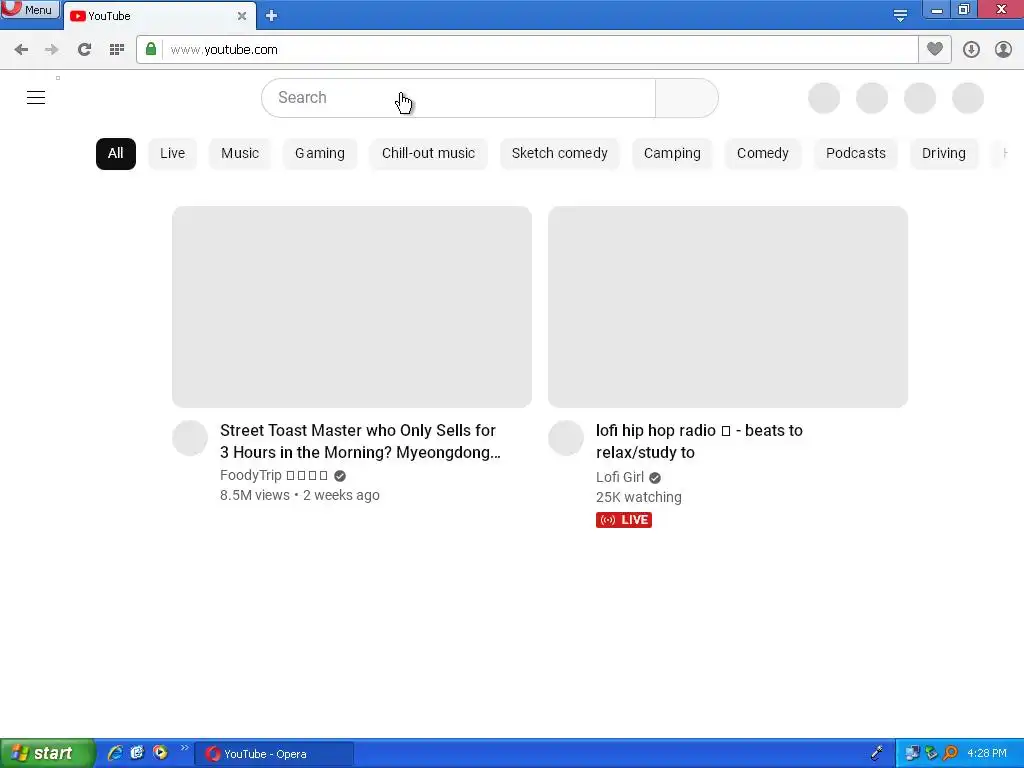
Task: Open lofi hip hop radio title link
Action: coord(699,441)
